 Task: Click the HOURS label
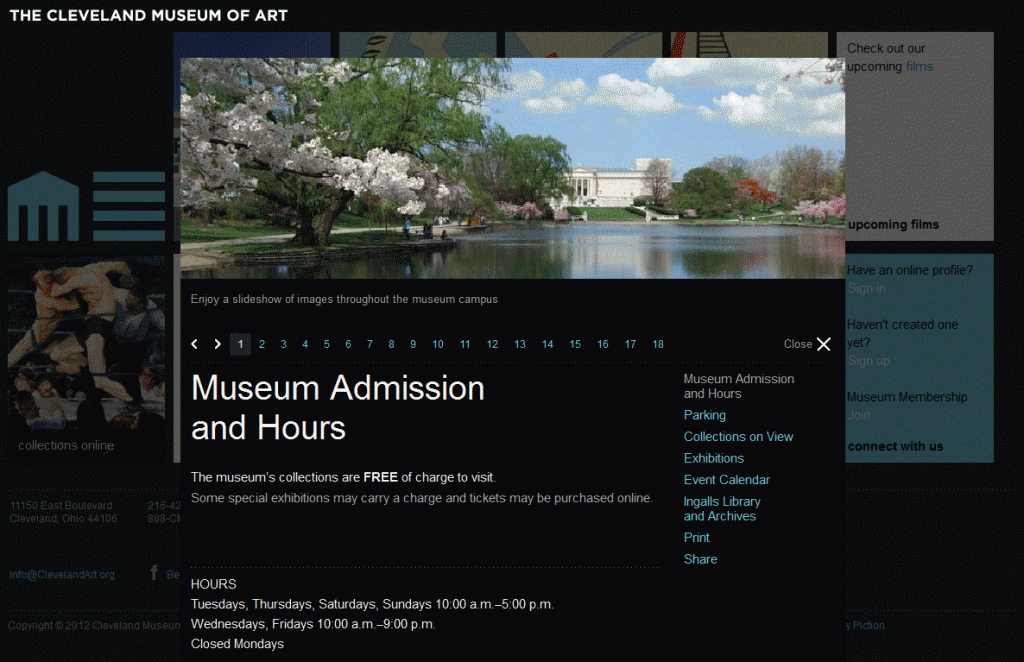coord(214,584)
